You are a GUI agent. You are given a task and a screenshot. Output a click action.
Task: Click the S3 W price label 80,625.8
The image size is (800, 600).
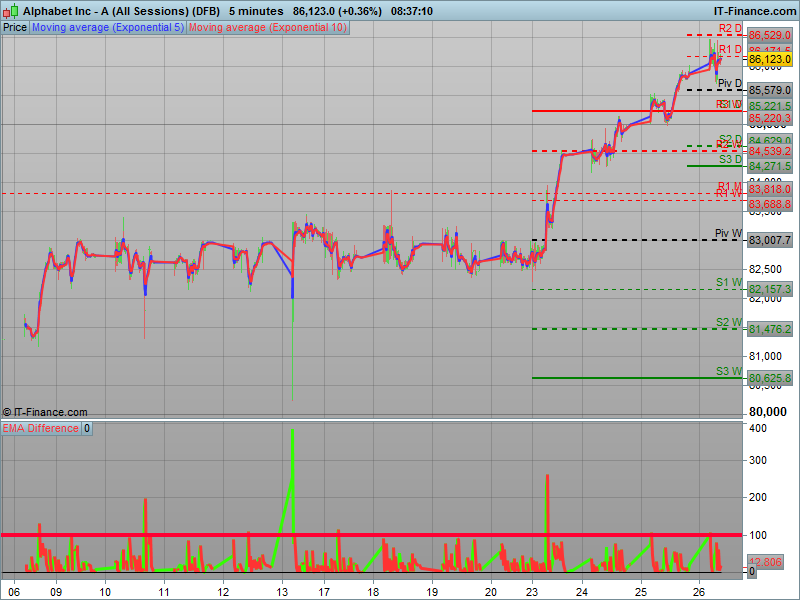click(770, 378)
